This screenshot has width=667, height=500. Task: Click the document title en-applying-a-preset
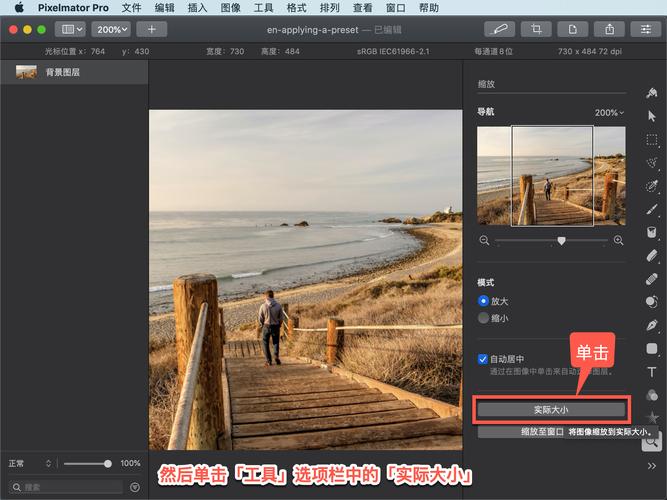[313, 30]
